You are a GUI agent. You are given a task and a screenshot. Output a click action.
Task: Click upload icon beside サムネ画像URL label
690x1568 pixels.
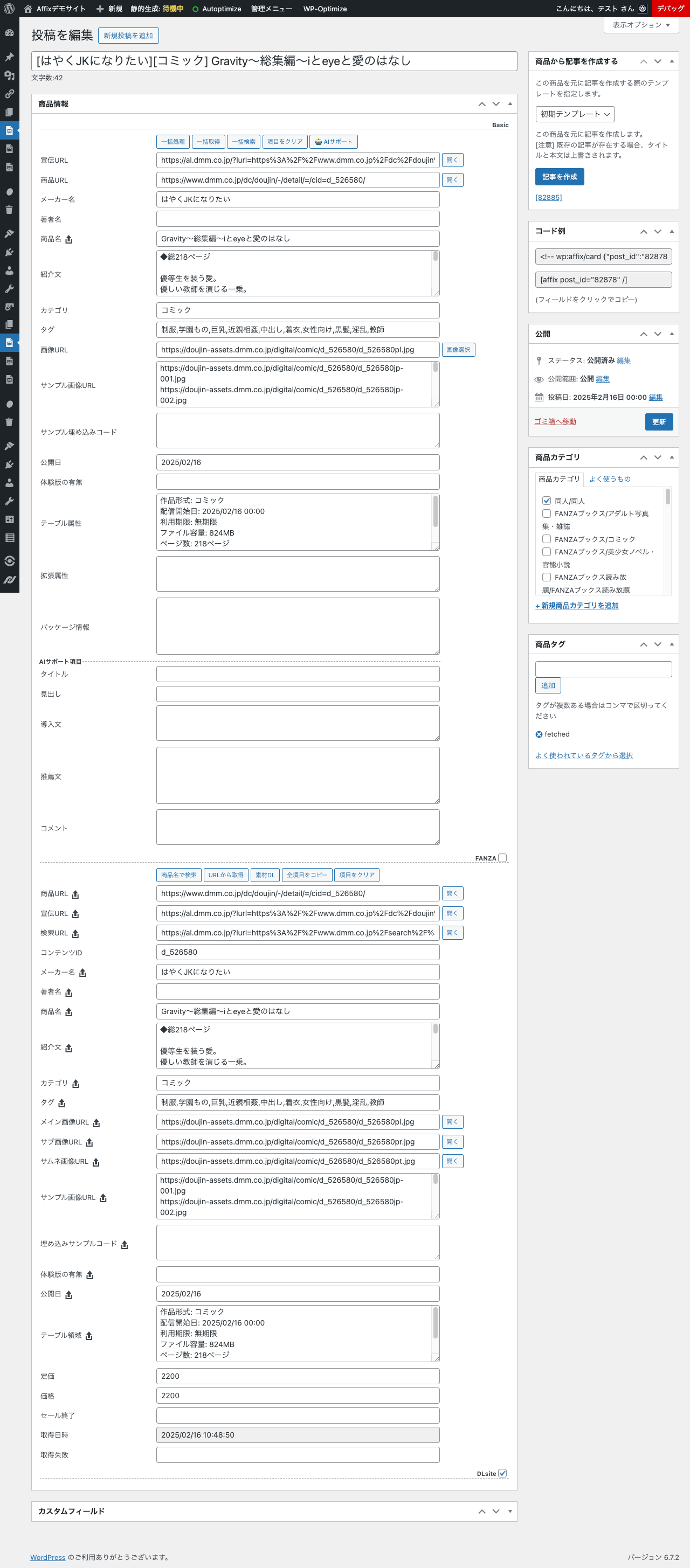click(x=96, y=1162)
